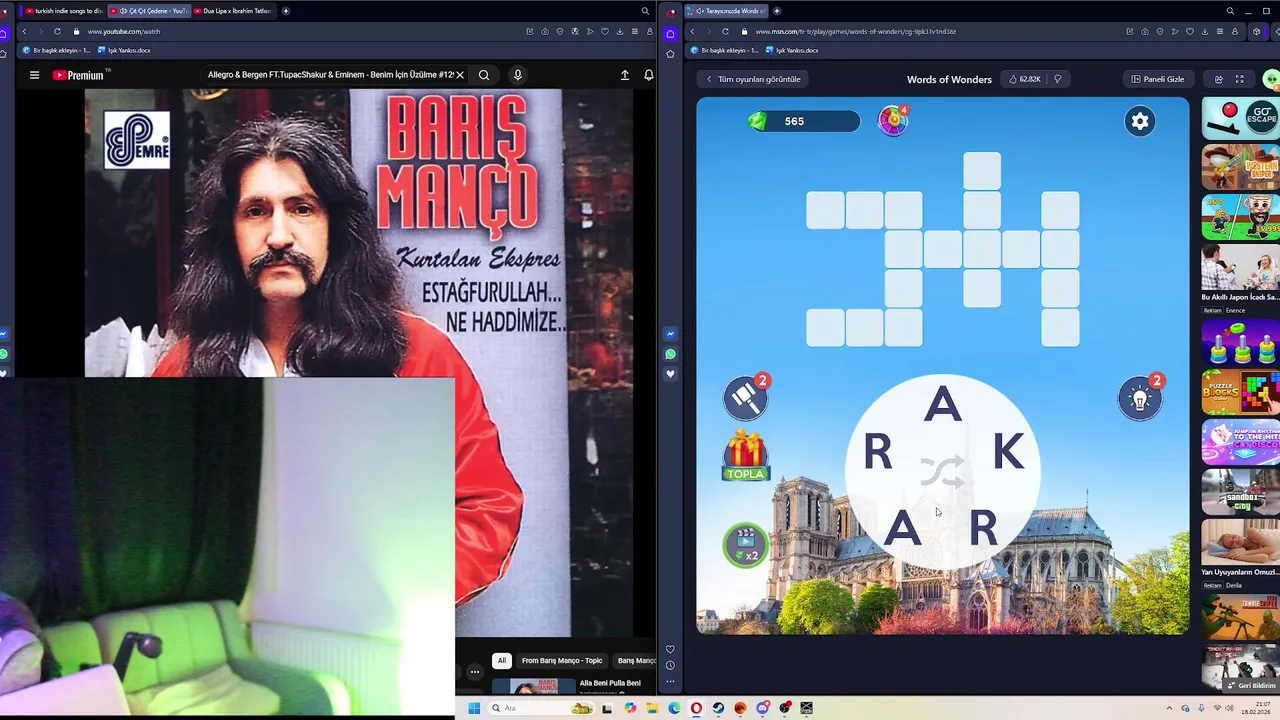Select letter K in the letter wheel

tap(1008, 453)
